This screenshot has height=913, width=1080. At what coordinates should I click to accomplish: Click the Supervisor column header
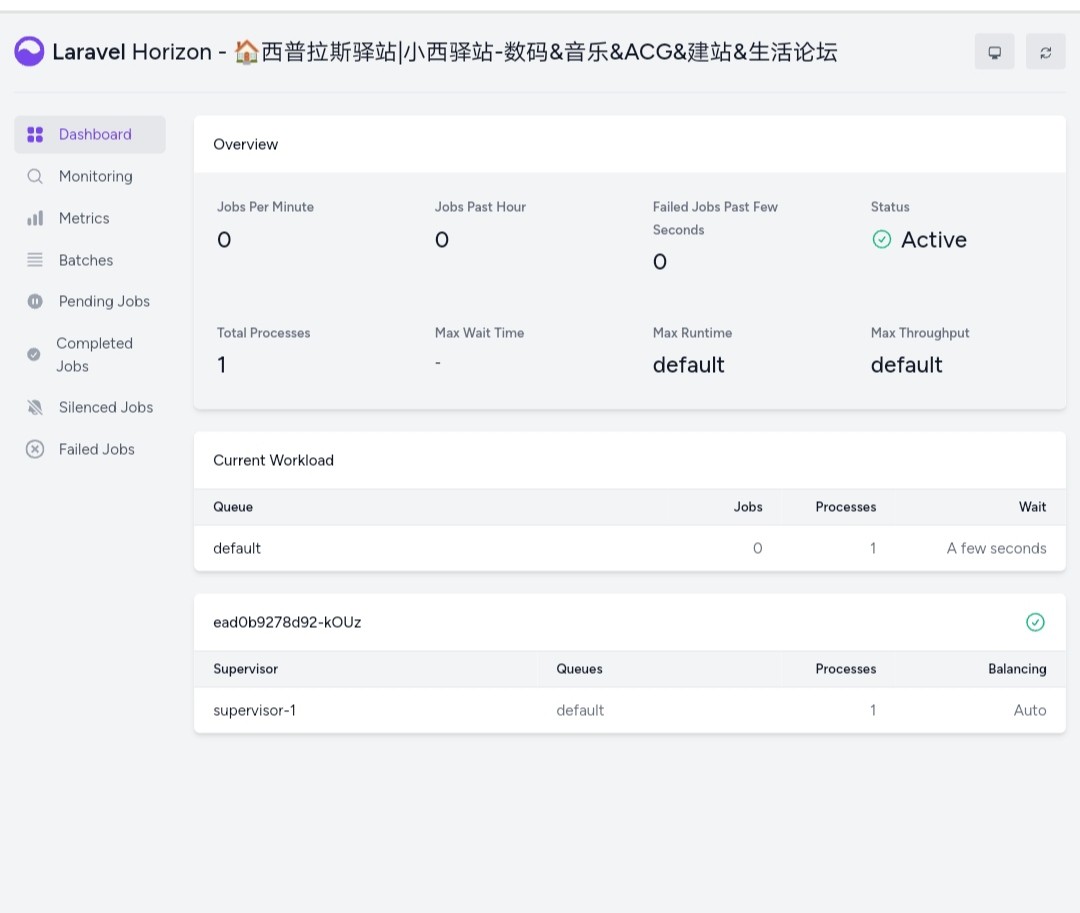[245, 669]
